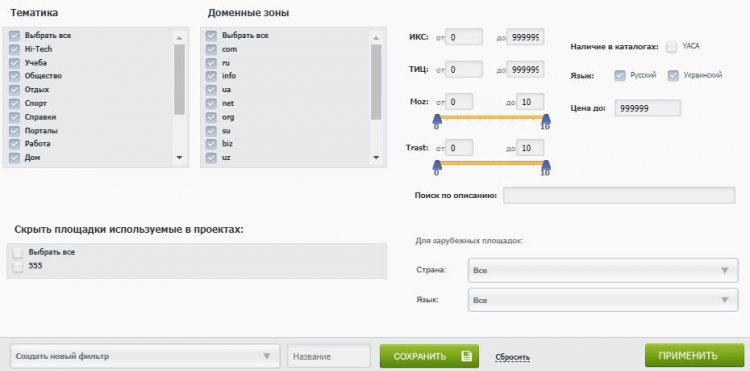Viewport: 750px width, 371px height.
Task: Toggle the biz domain zone checkbox
Action: pyautogui.click(x=211, y=144)
